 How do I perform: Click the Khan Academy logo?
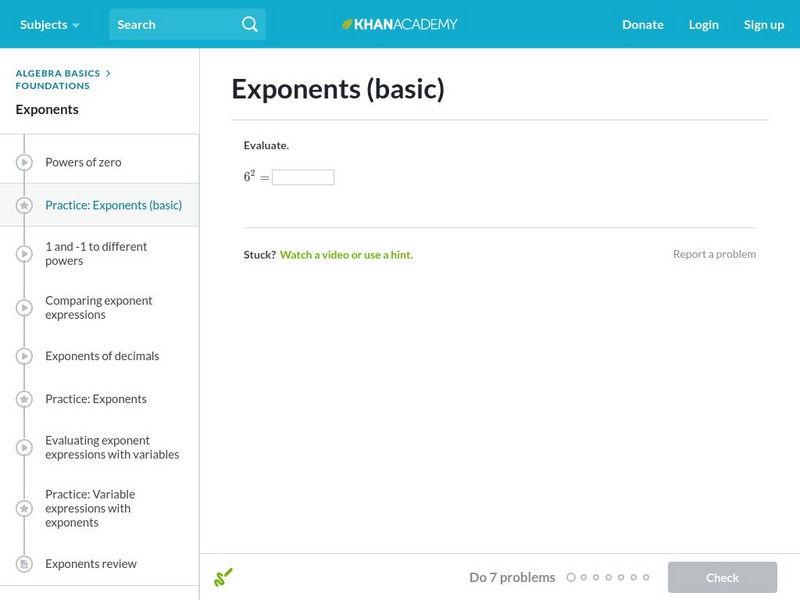(x=400, y=24)
